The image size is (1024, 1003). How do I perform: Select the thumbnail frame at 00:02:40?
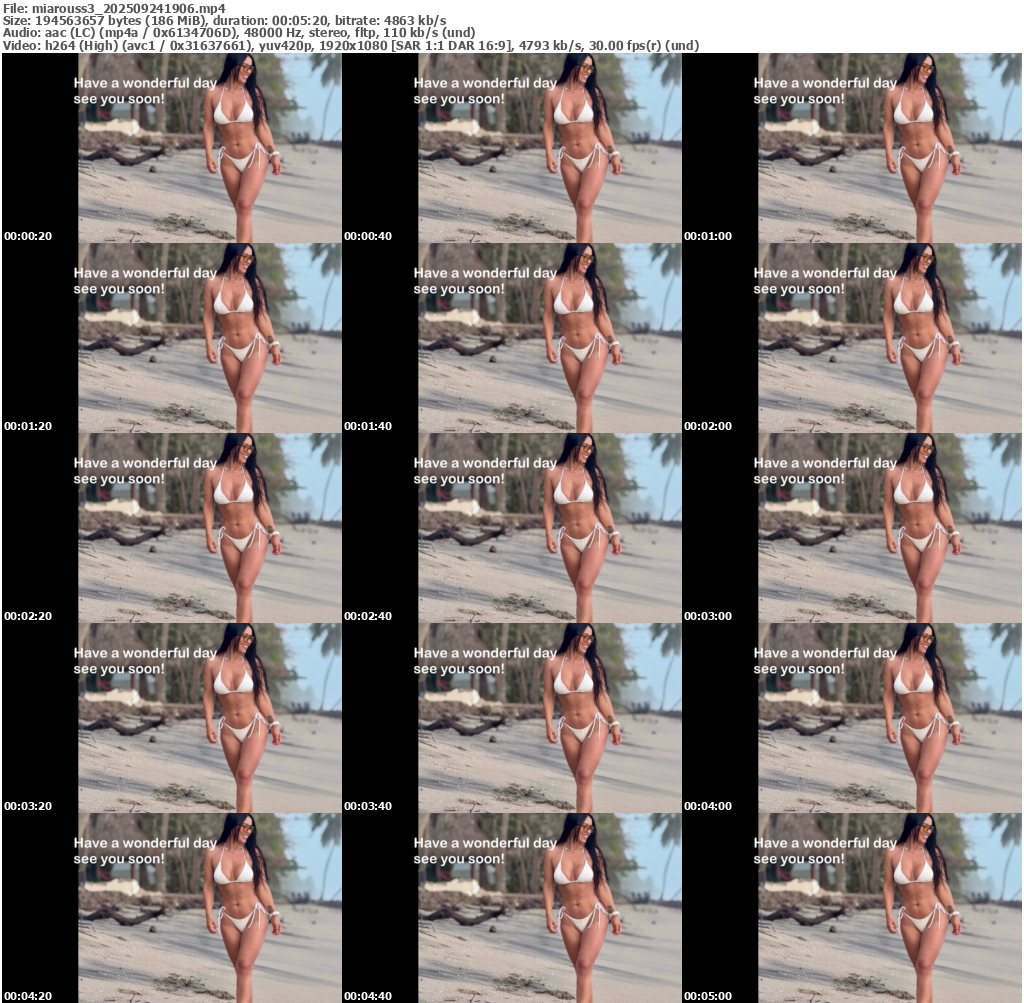(x=512, y=528)
